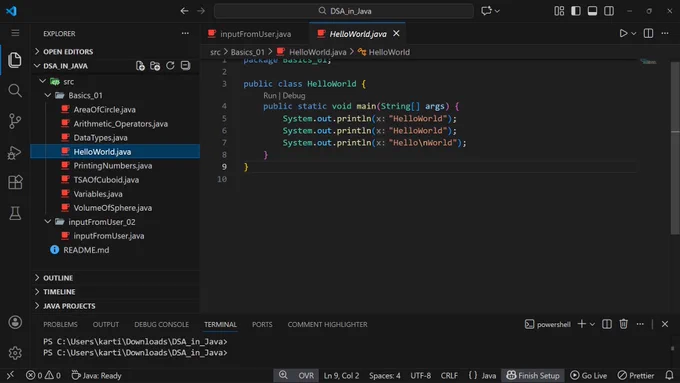Toggle the bottom panel visibility
This screenshot has width=680, height=383.
click(x=592, y=11)
